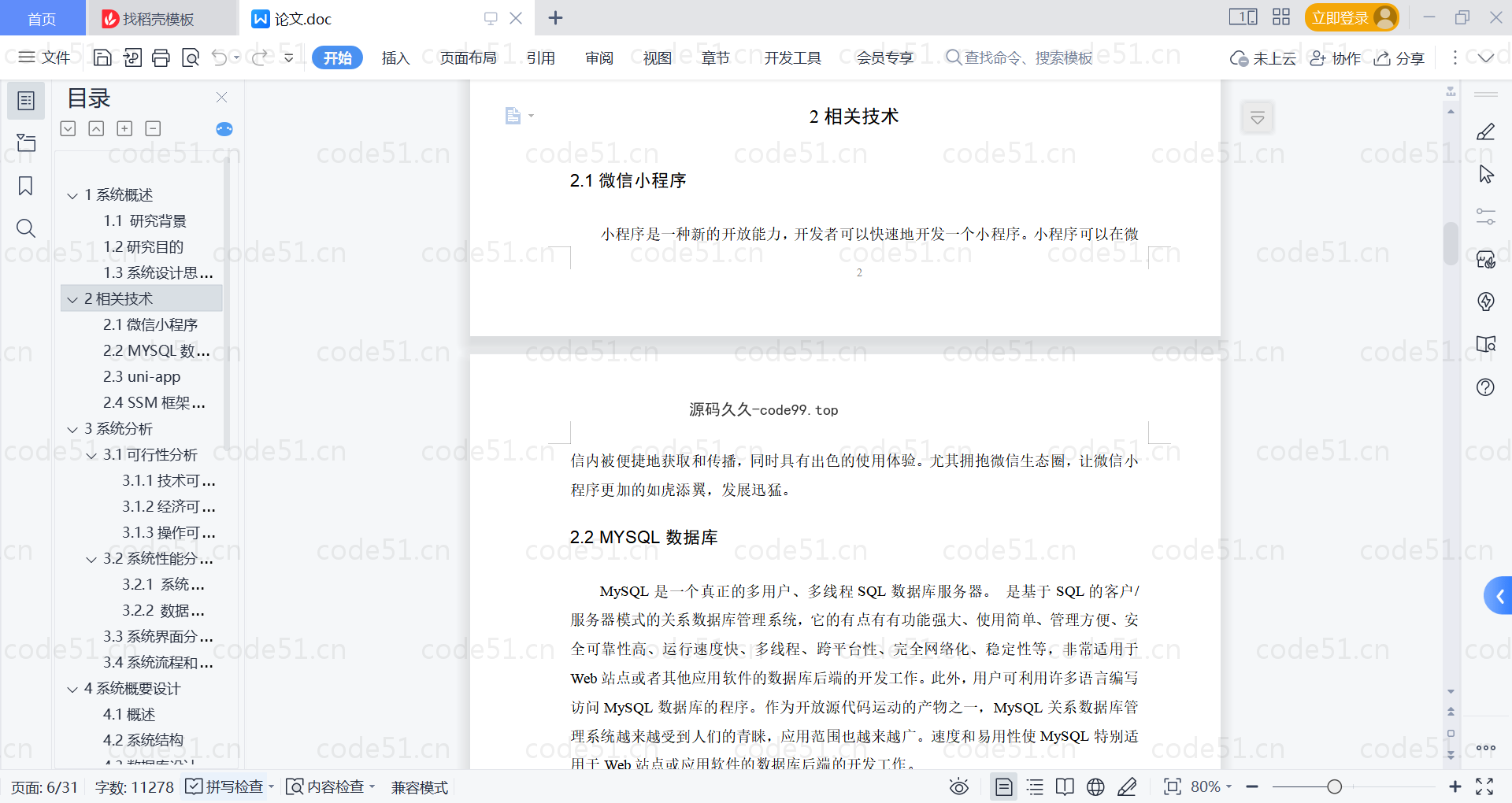
Task: Click the search commands field 查找命令
Action: click(x=1019, y=57)
